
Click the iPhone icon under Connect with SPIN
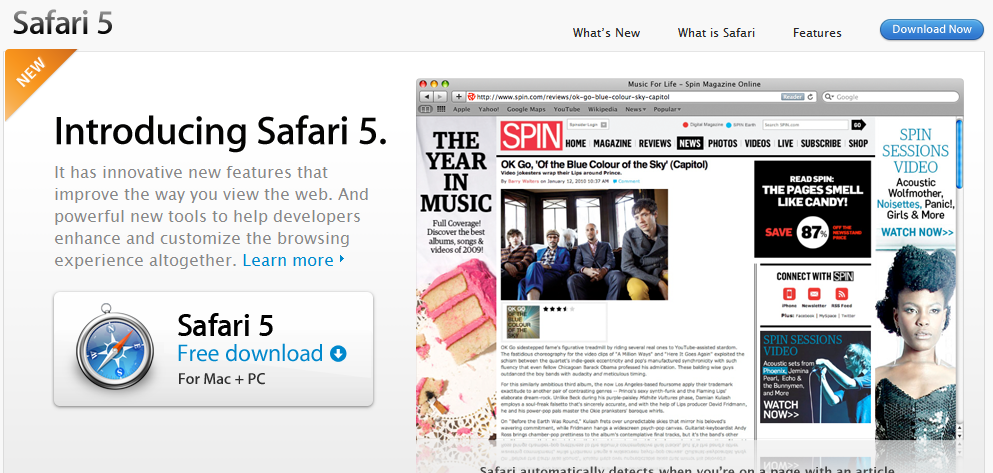[789, 294]
